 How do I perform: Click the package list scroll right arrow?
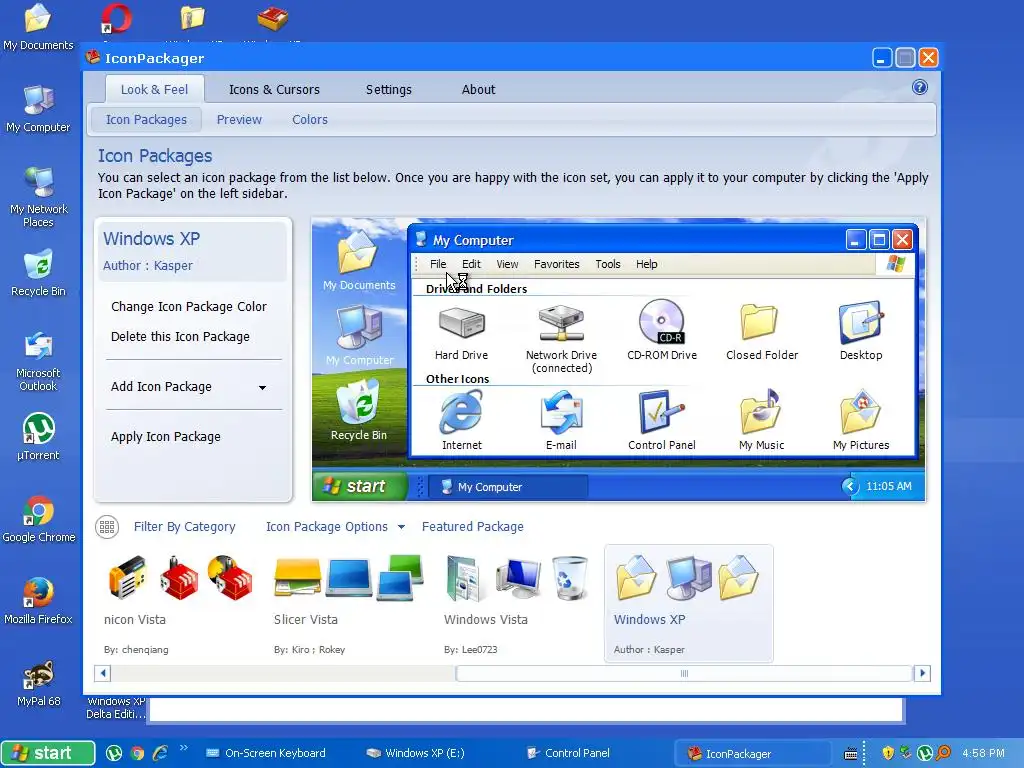point(921,673)
